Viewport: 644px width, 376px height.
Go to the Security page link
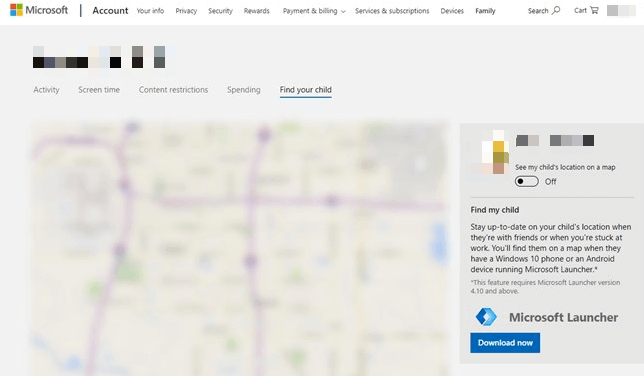220,11
